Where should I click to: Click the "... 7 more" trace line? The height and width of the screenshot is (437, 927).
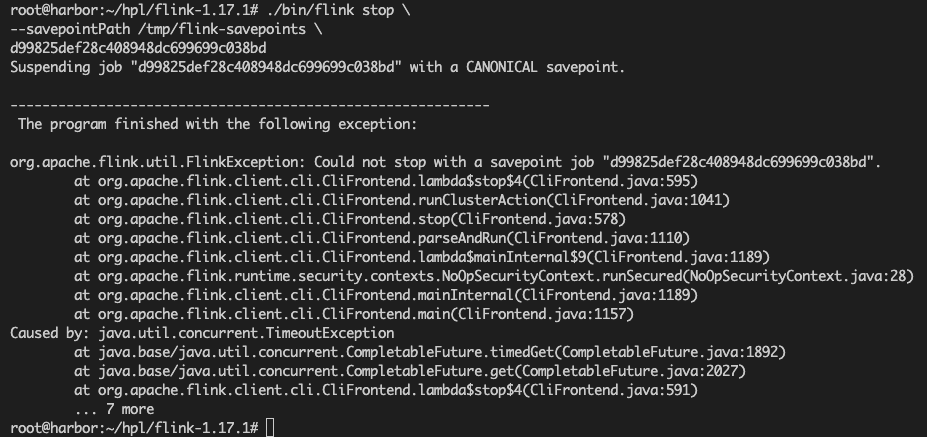click(114, 409)
